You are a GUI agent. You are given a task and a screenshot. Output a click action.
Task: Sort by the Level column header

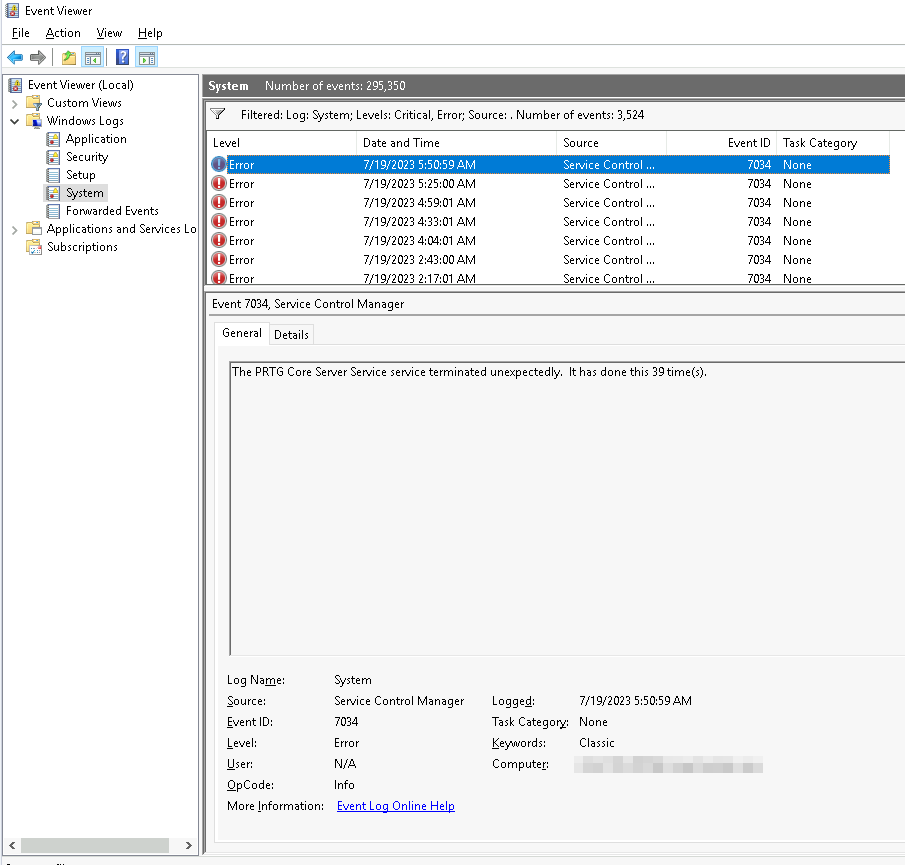(x=282, y=143)
